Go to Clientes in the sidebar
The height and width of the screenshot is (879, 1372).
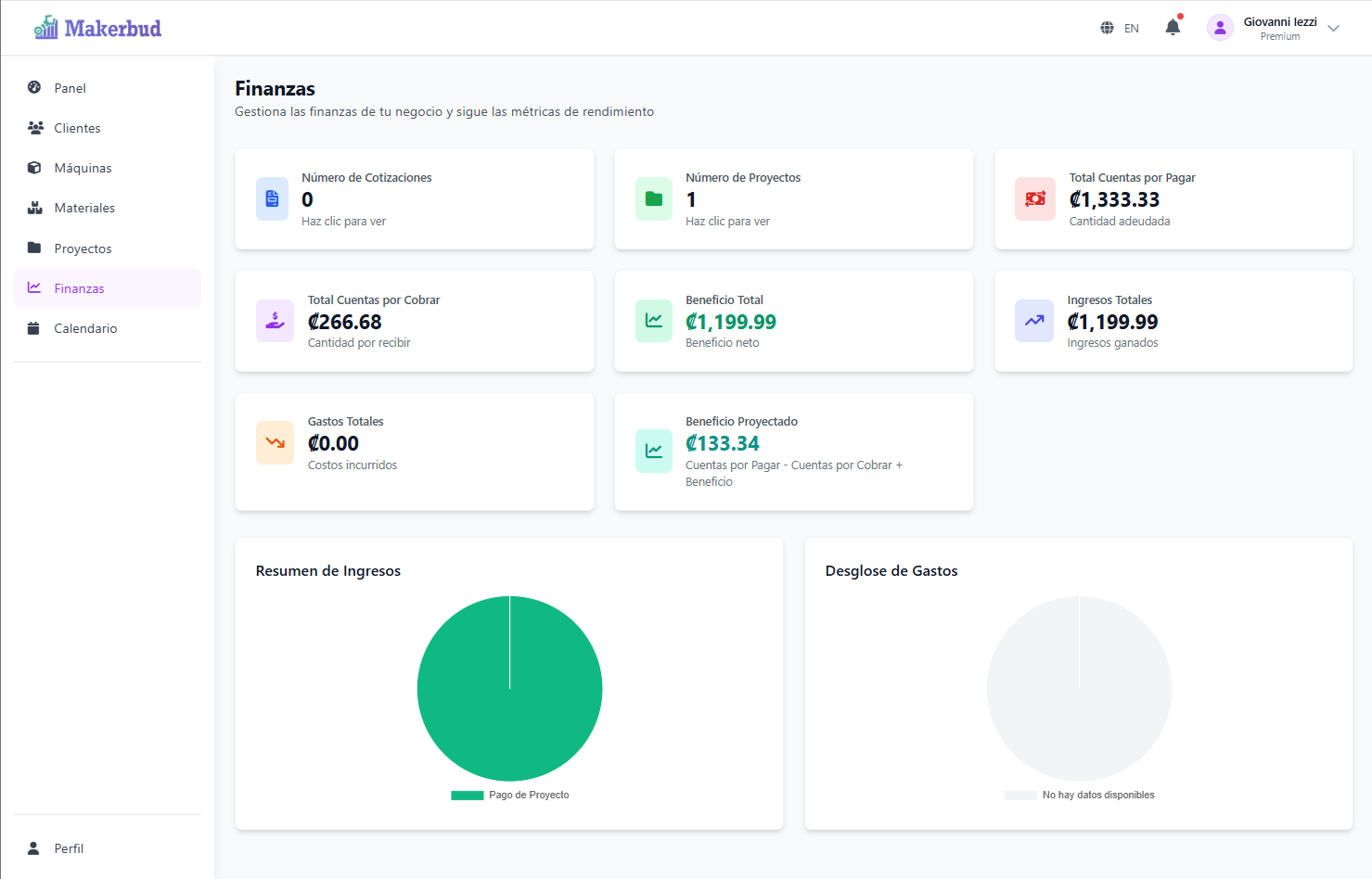(x=77, y=128)
